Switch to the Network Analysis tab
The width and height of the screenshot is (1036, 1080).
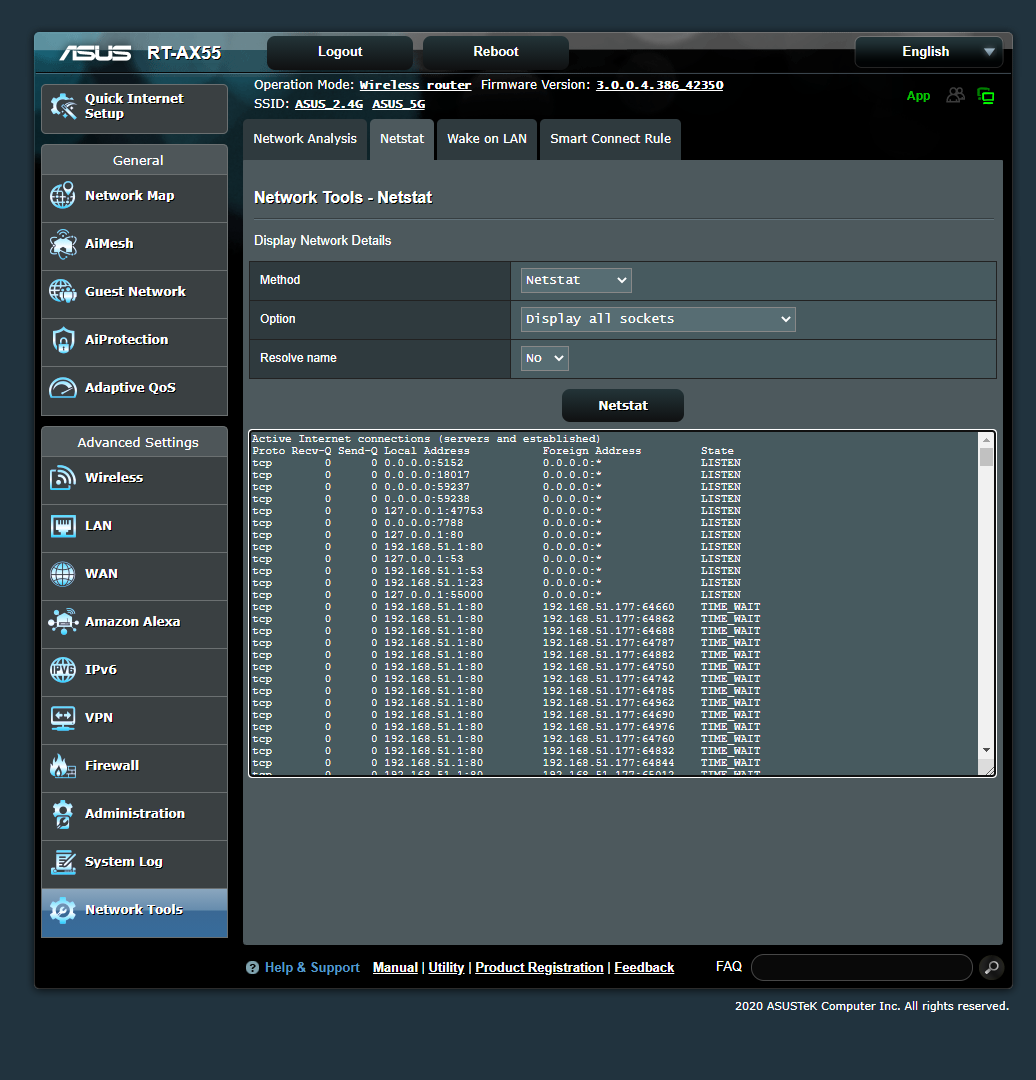[x=305, y=139]
